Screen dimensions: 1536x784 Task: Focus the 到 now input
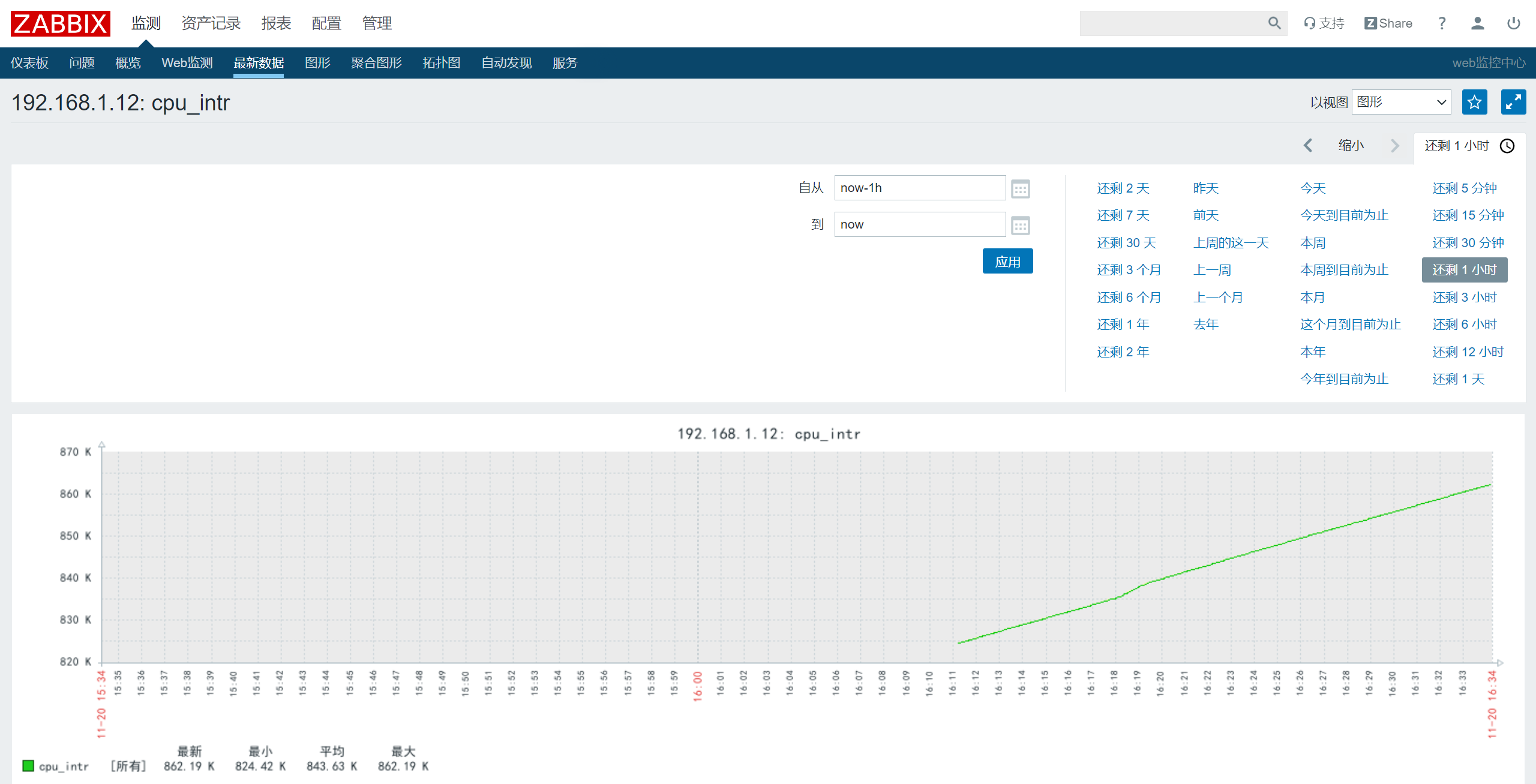click(x=920, y=224)
